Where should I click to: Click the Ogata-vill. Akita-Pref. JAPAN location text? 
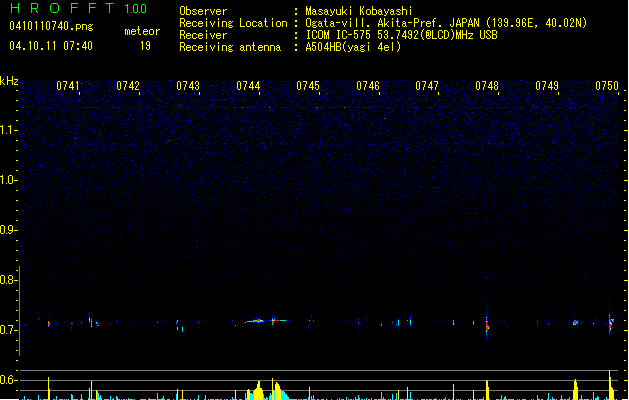click(x=446, y=23)
